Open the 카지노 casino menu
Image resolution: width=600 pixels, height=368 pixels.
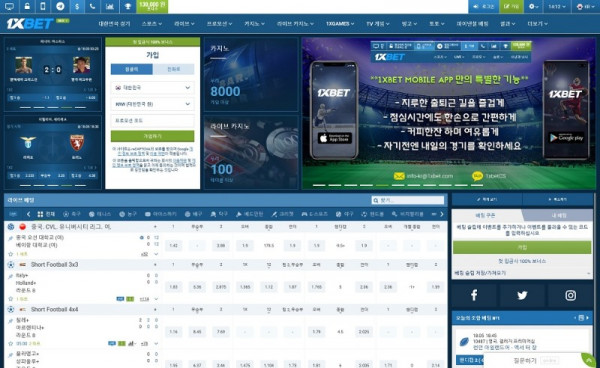pos(254,24)
